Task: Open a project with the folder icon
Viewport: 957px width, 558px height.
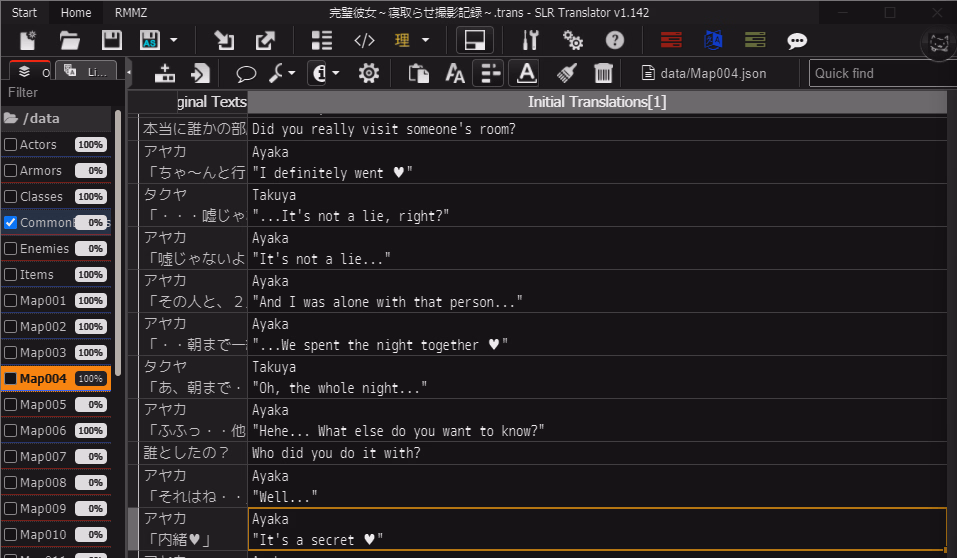Action: coord(69,41)
